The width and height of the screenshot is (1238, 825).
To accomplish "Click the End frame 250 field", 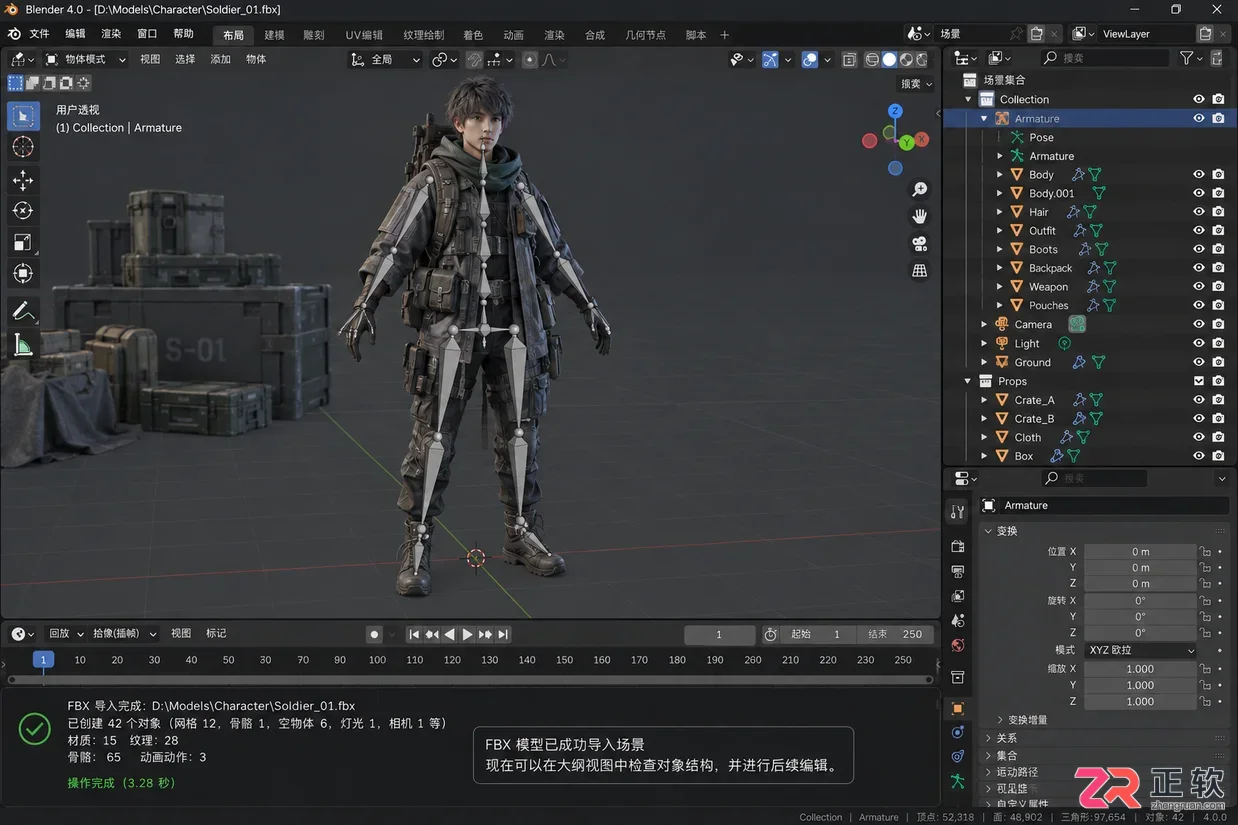I will (895, 634).
